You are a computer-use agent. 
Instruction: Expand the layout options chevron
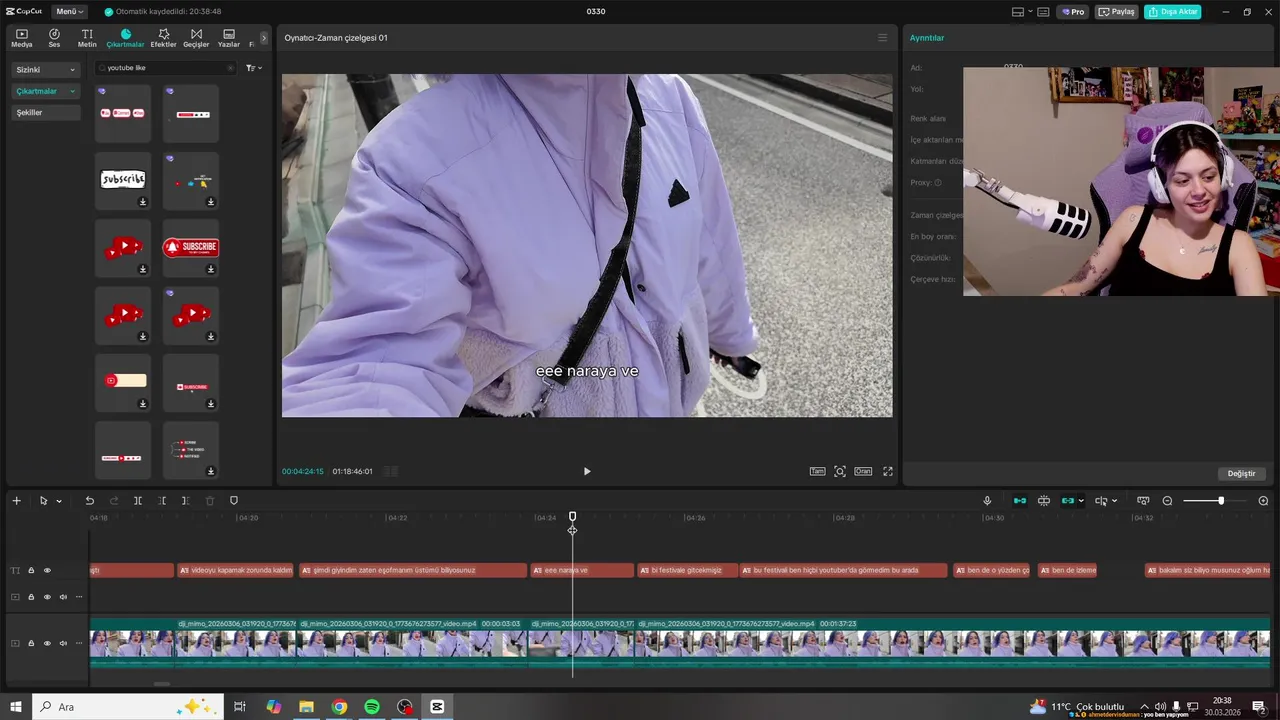[x=1030, y=12]
